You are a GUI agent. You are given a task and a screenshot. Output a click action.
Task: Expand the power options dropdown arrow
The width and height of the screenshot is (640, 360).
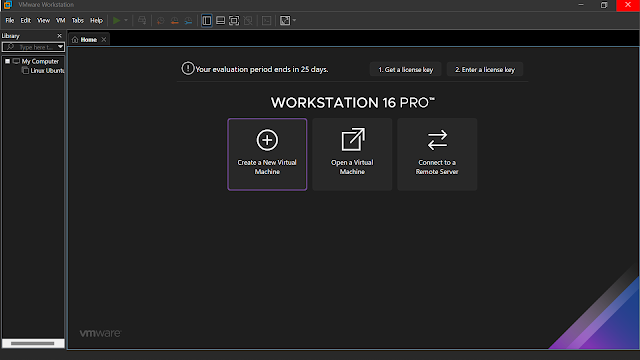126,20
